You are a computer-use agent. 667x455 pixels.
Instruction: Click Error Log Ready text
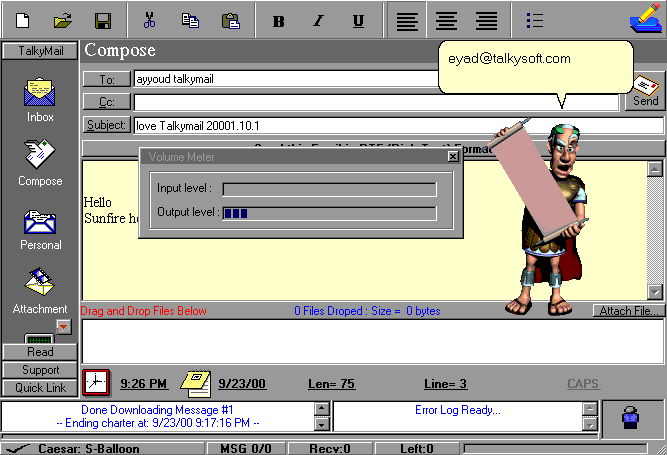[x=458, y=410]
